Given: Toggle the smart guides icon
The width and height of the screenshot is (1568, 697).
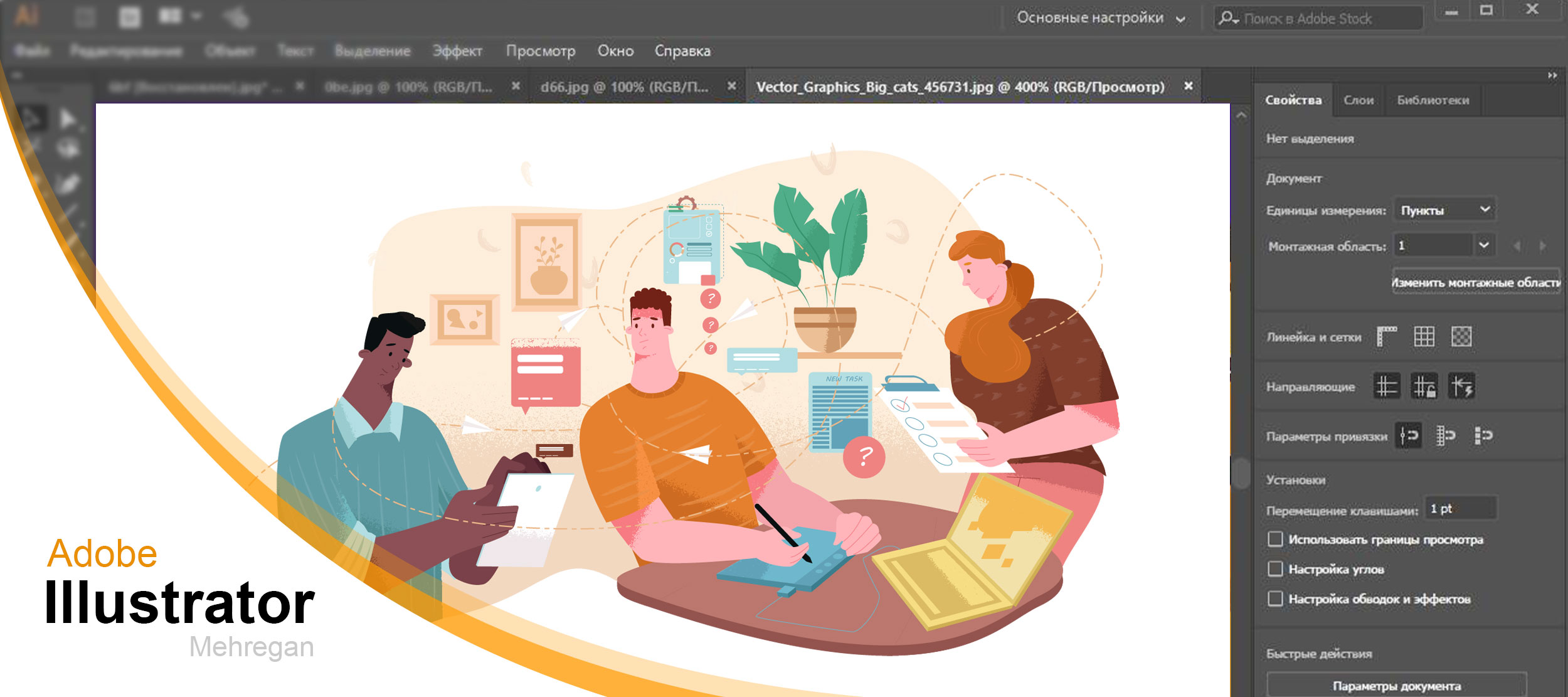Looking at the screenshot, I should (x=1461, y=386).
